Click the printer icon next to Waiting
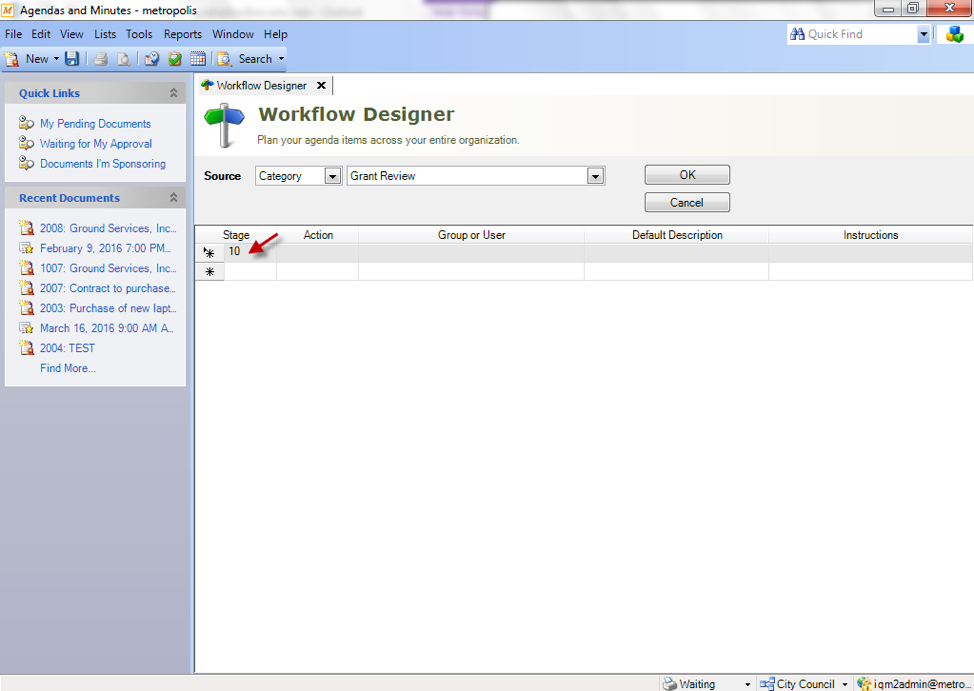This screenshot has width=974, height=691. (x=670, y=684)
